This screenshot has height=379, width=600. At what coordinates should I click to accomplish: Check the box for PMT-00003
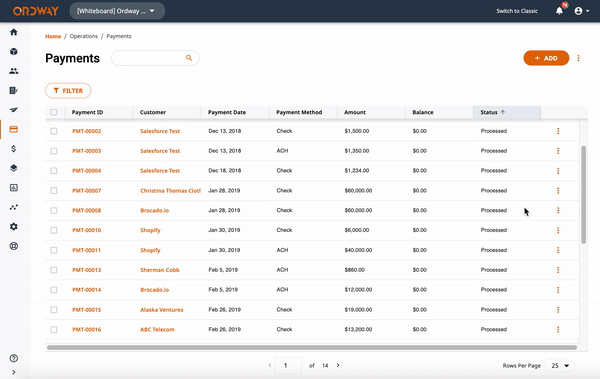click(54, 151)
